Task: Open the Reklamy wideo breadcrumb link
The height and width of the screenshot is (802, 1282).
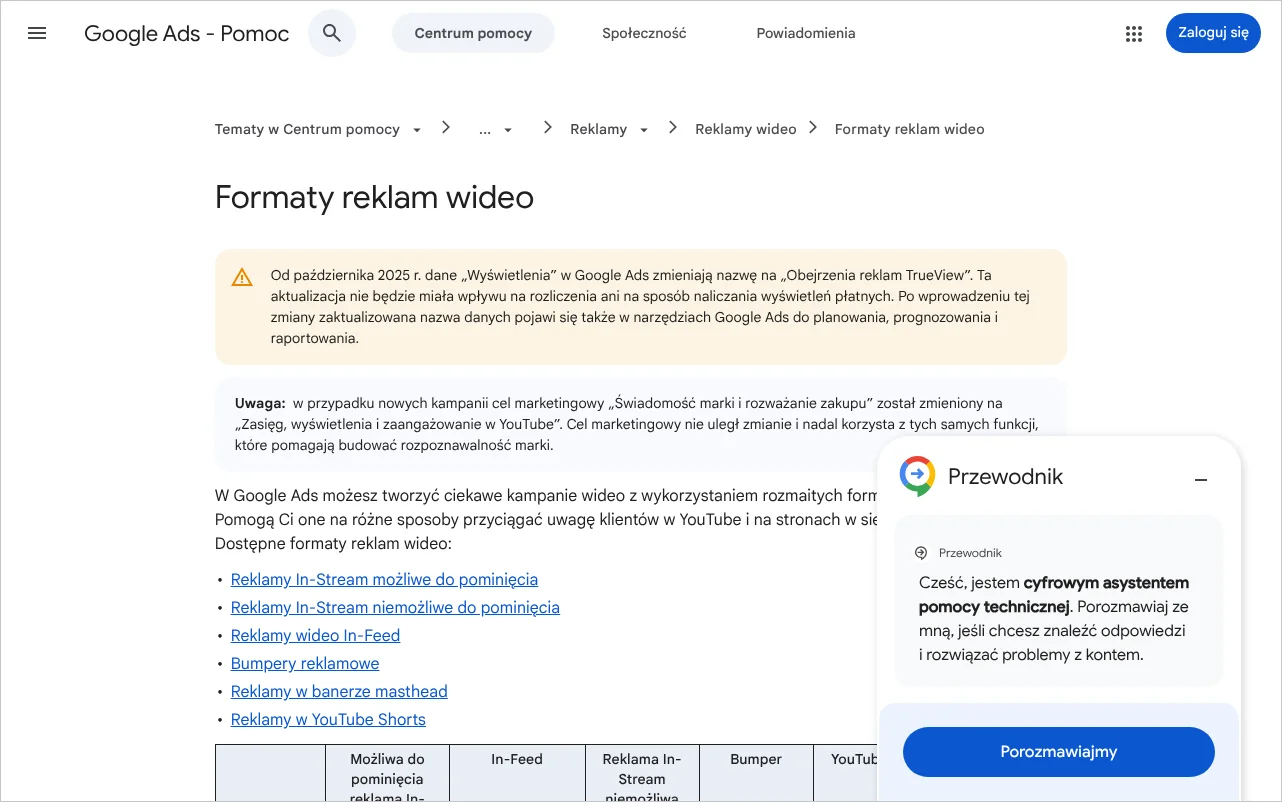Action: [x=746, y=129]
